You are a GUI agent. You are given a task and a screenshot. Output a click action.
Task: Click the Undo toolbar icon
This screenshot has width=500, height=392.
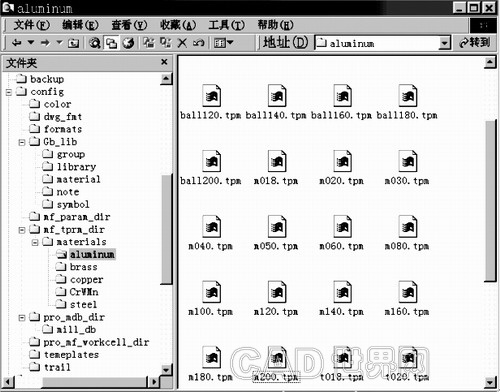tap(199, 43)
